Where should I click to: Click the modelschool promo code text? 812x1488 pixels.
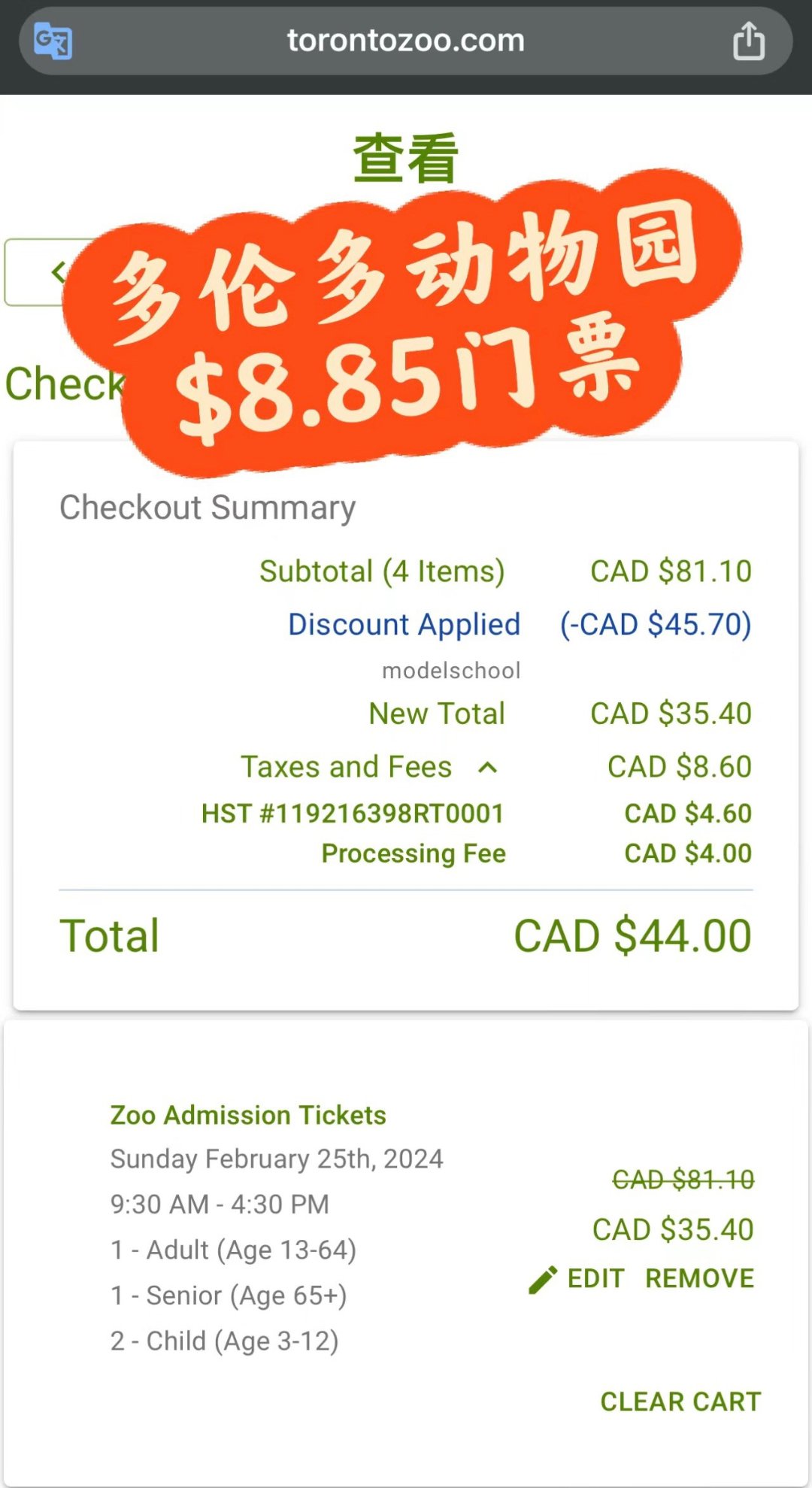tap(451, 671)
